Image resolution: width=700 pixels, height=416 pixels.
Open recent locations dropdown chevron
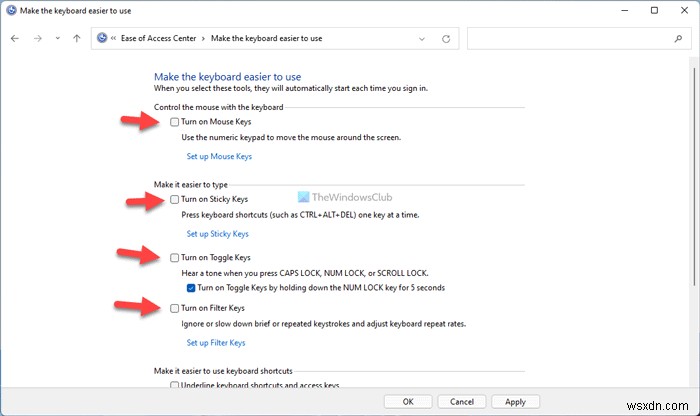[58, 38]
